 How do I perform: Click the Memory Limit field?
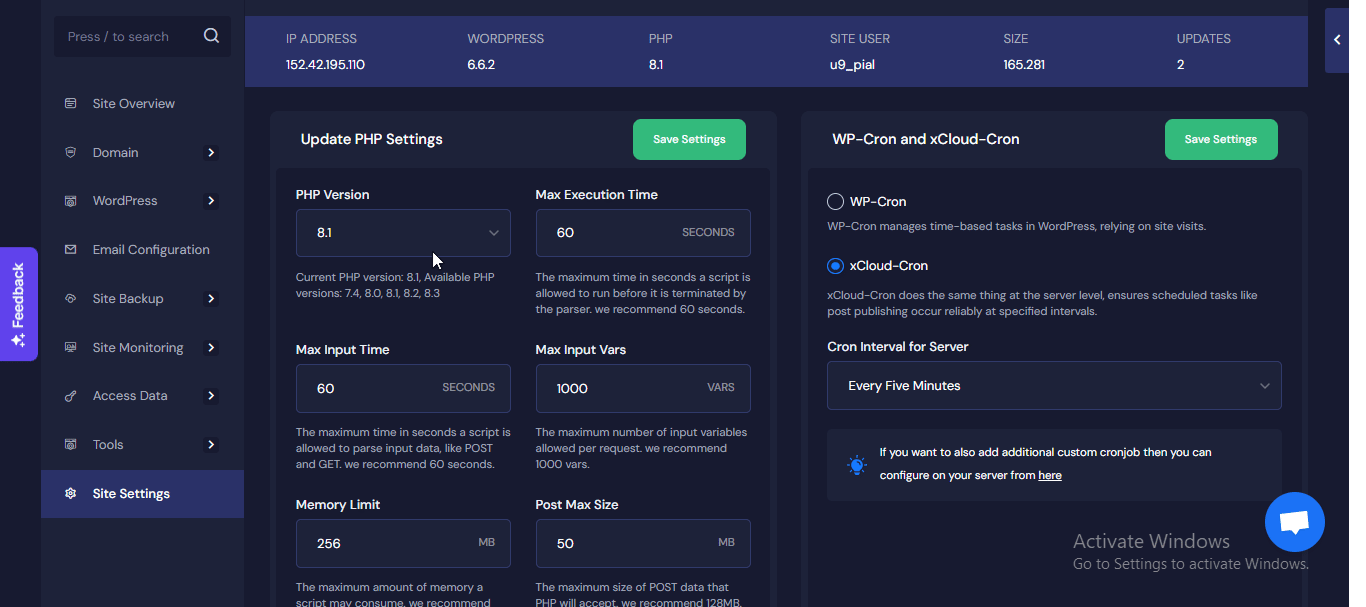pos(403,543)
